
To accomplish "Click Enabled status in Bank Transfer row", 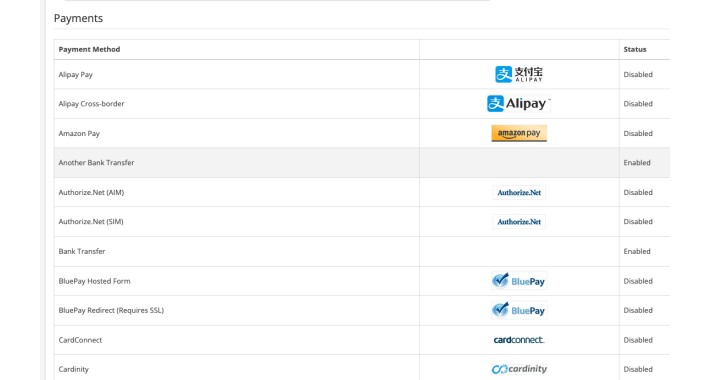I will [x=637, y=251].
